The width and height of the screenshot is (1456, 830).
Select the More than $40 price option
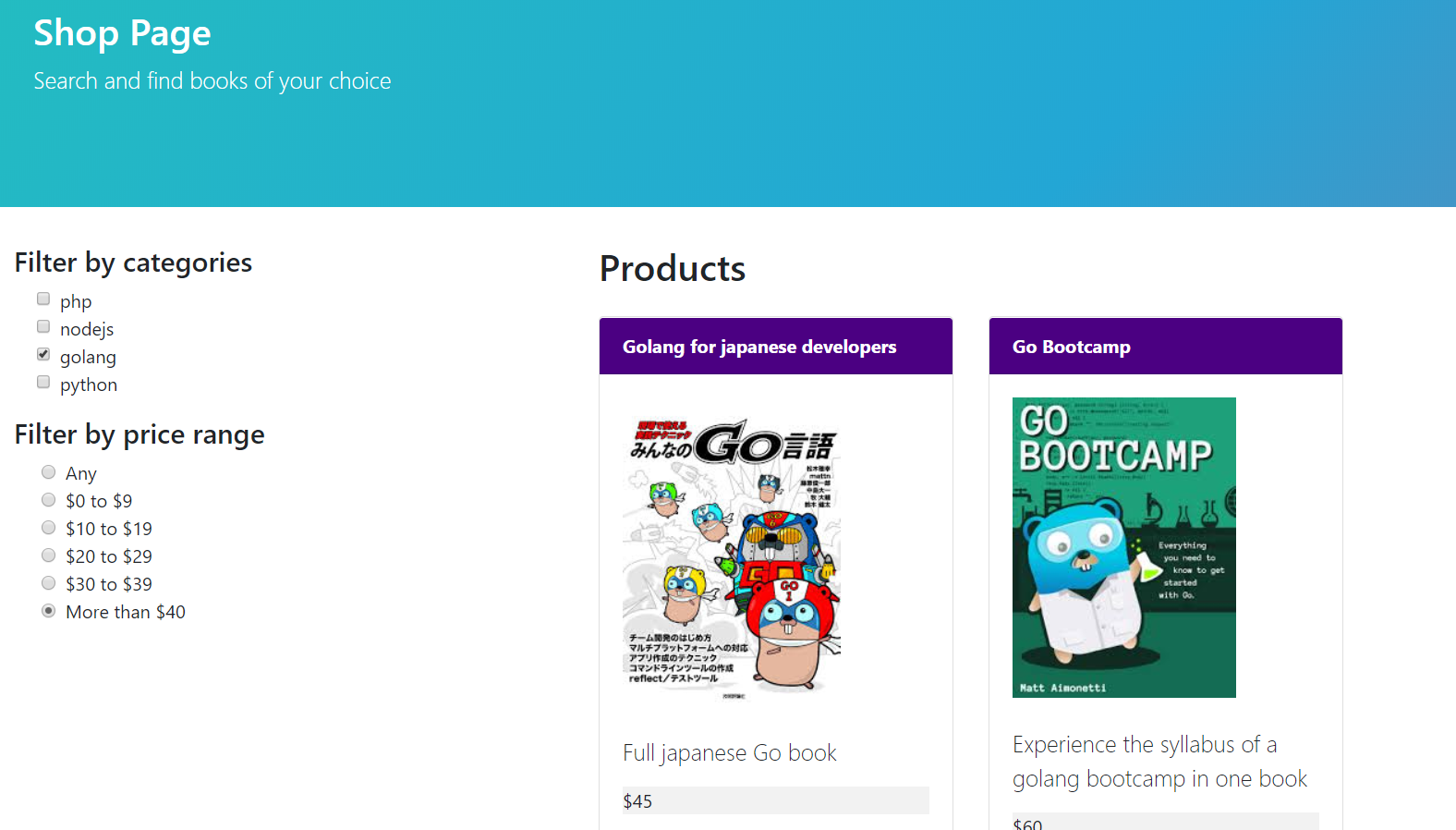pos(48,610)
